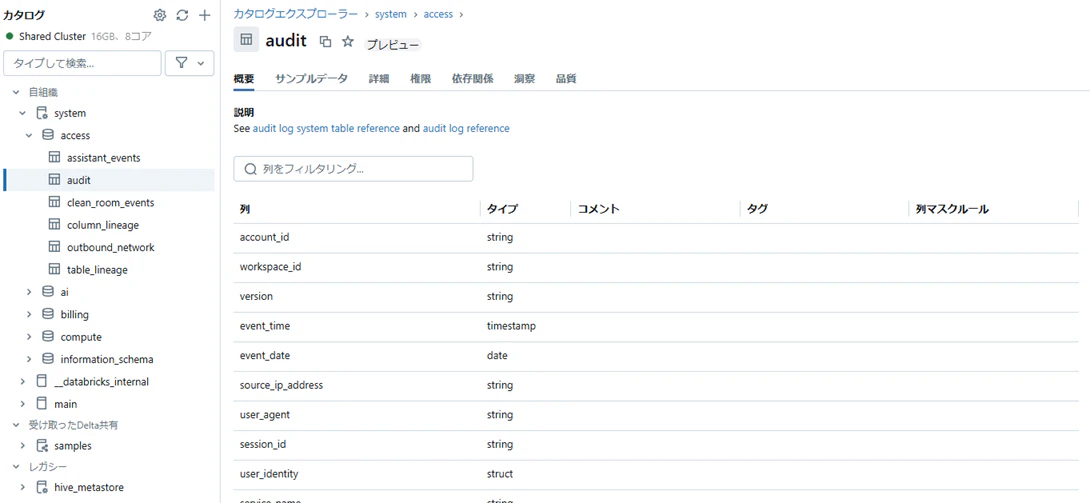The width and height of the screenshot is (1090, 503).
Task: Expand the samples catalog node
Action: (23, 446)
